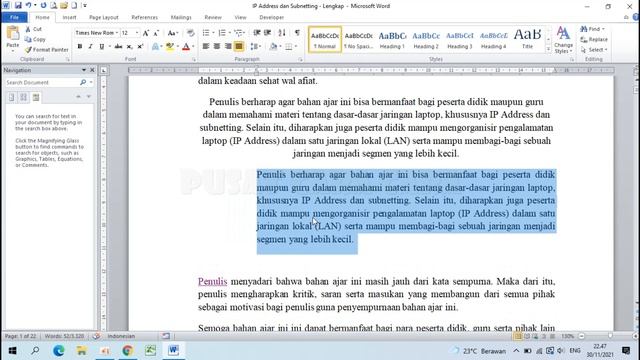Open the spelling check status icon
Image resolution: width=640 pixels, height=360 pixels.
coord(96,336)
